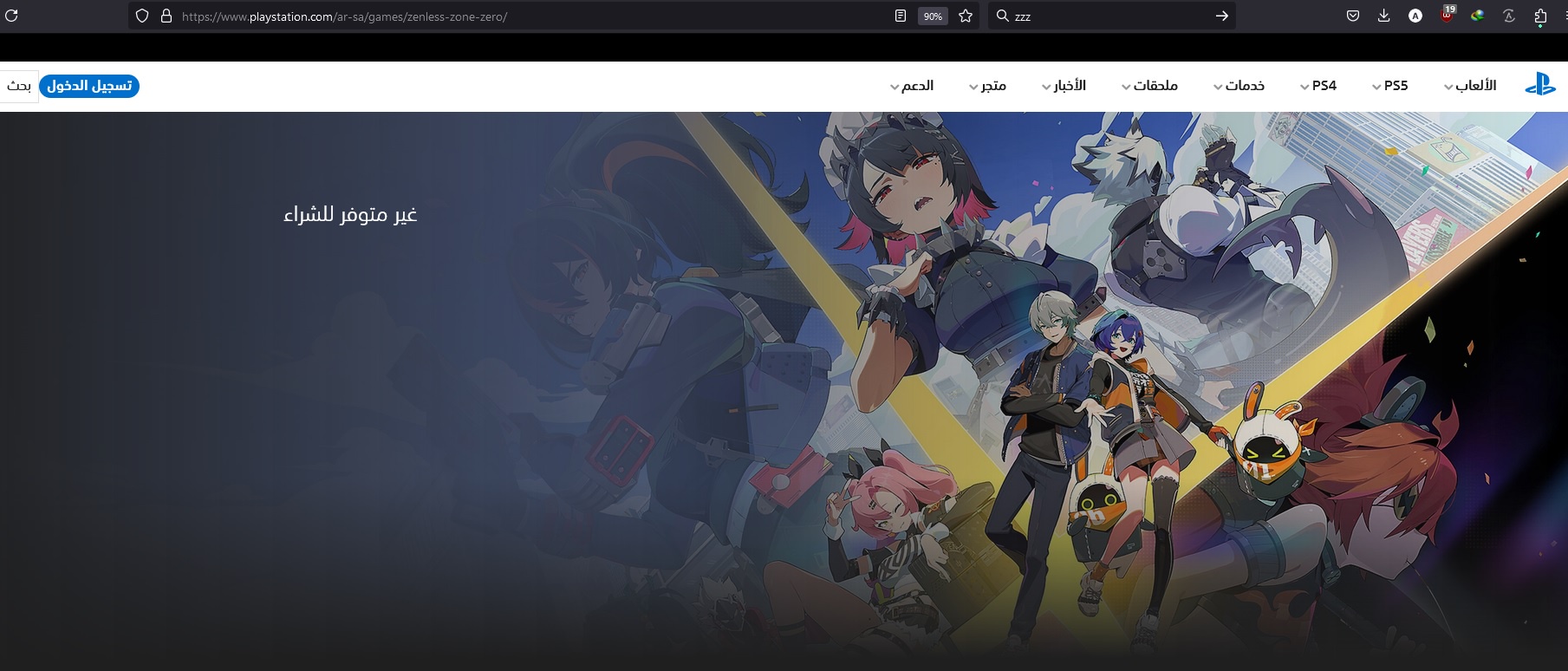Click the search magnifier icon
The image size is (1568, 671).
click(x=1002, y=16)
